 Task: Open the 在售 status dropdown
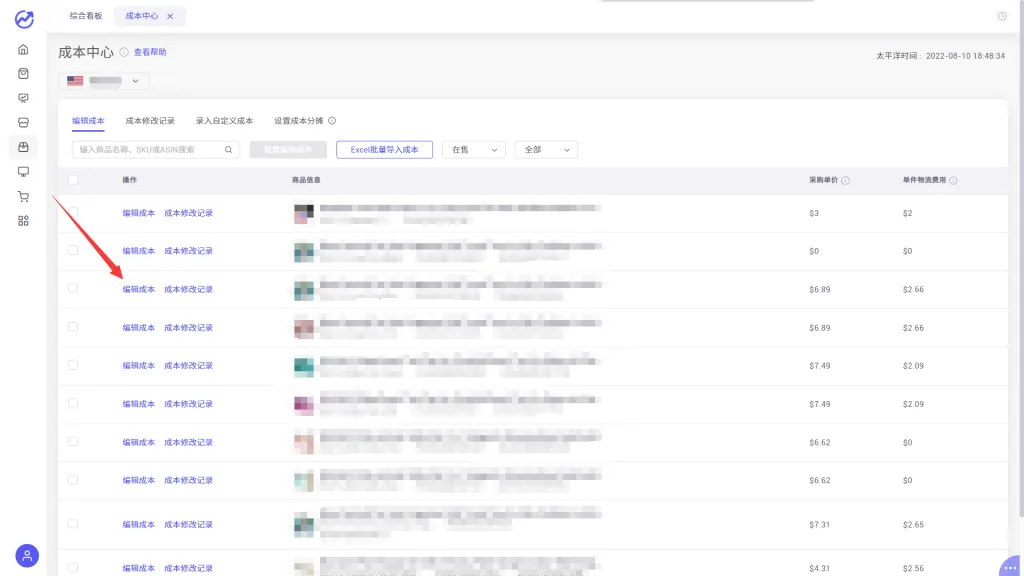click(473, 150)
